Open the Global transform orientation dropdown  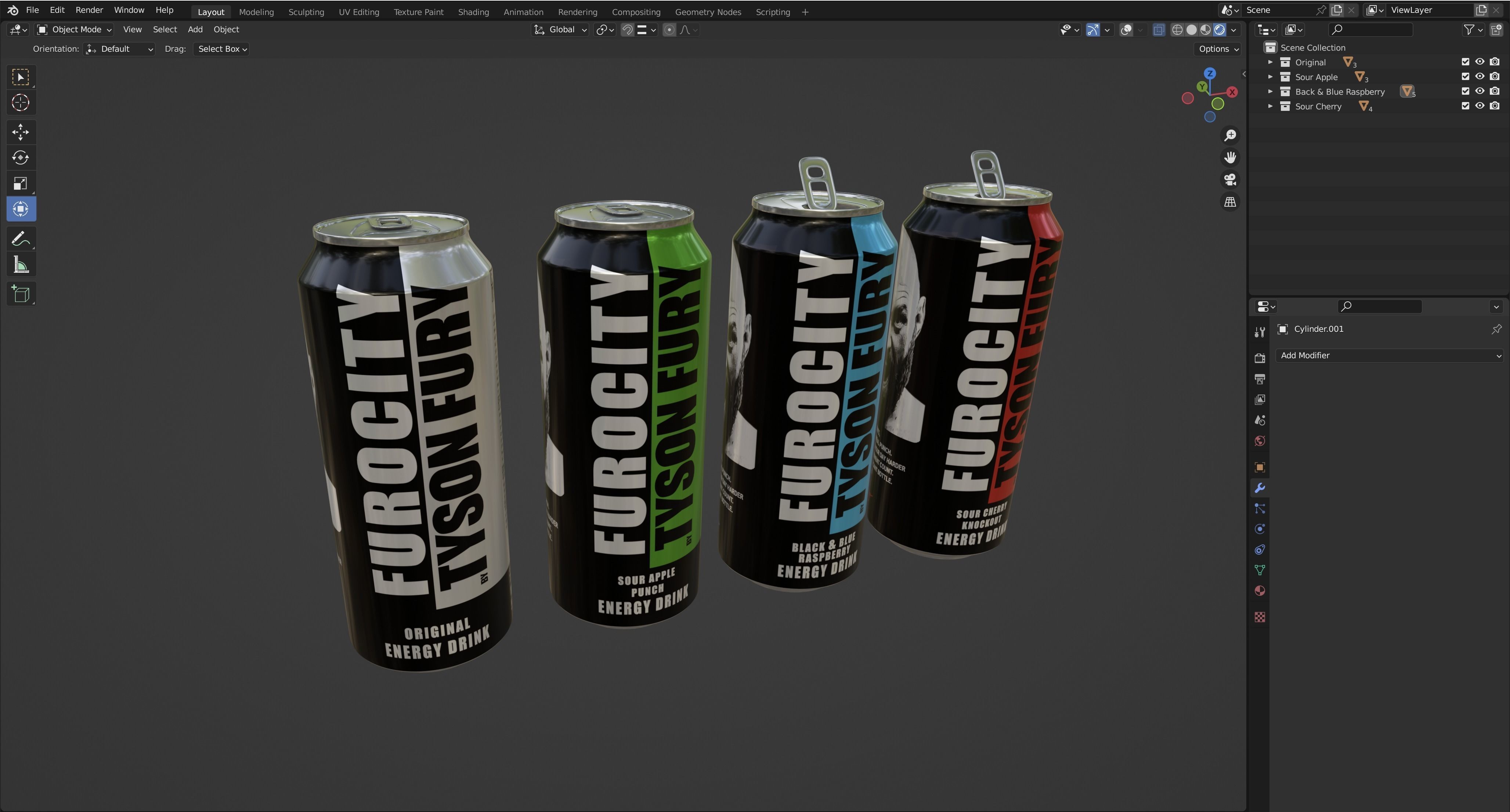(x=560, y=29)
